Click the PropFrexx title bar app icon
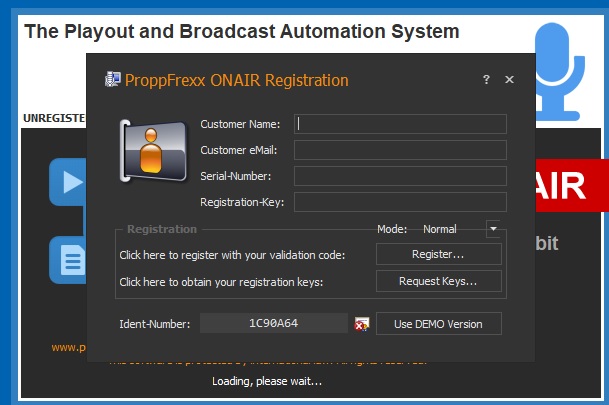Image resolution: width=609 pixels, height=405 pixels. (x=113, y=80)
